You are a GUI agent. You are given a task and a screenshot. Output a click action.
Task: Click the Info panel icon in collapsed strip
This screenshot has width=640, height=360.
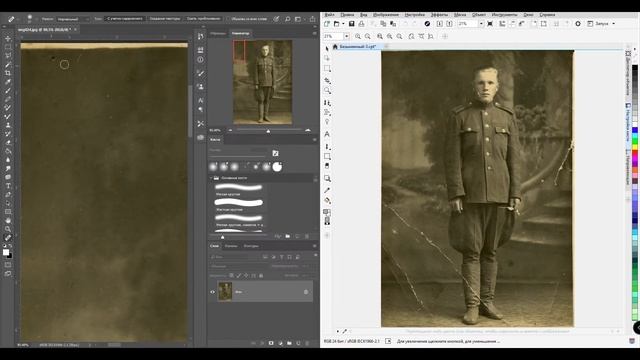click(200, 60)
